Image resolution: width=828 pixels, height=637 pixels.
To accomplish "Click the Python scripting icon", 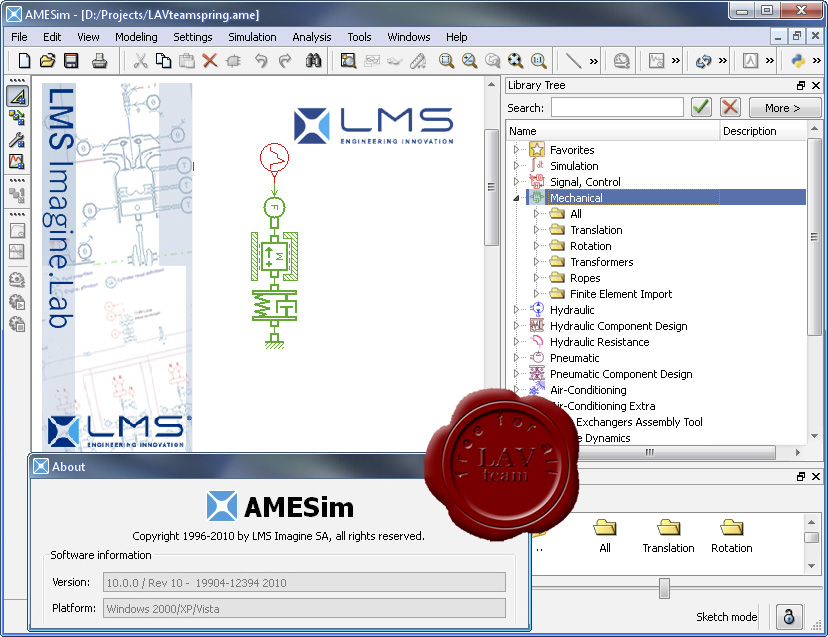I will (x=798, y=61).
